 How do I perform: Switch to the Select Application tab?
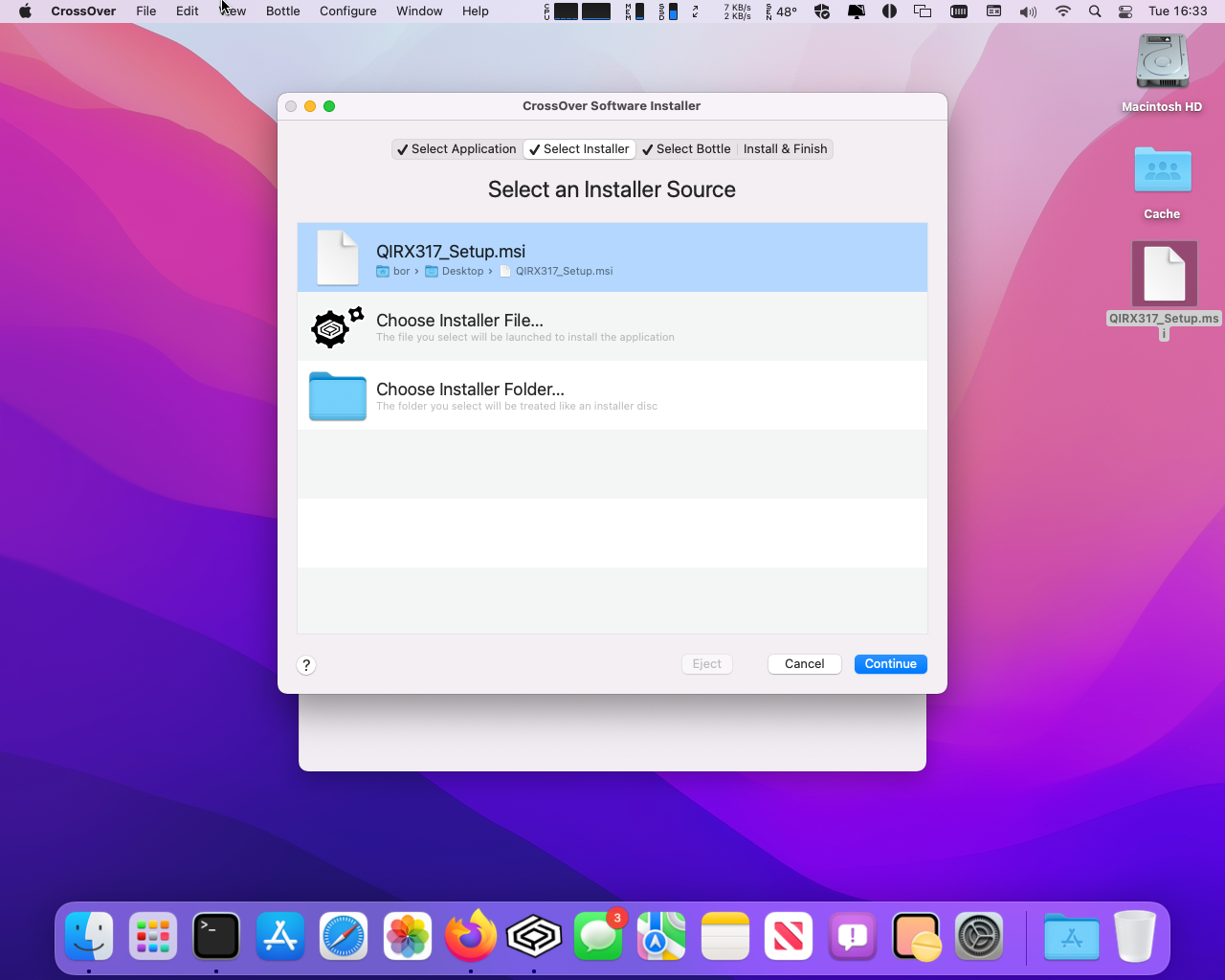456,149
